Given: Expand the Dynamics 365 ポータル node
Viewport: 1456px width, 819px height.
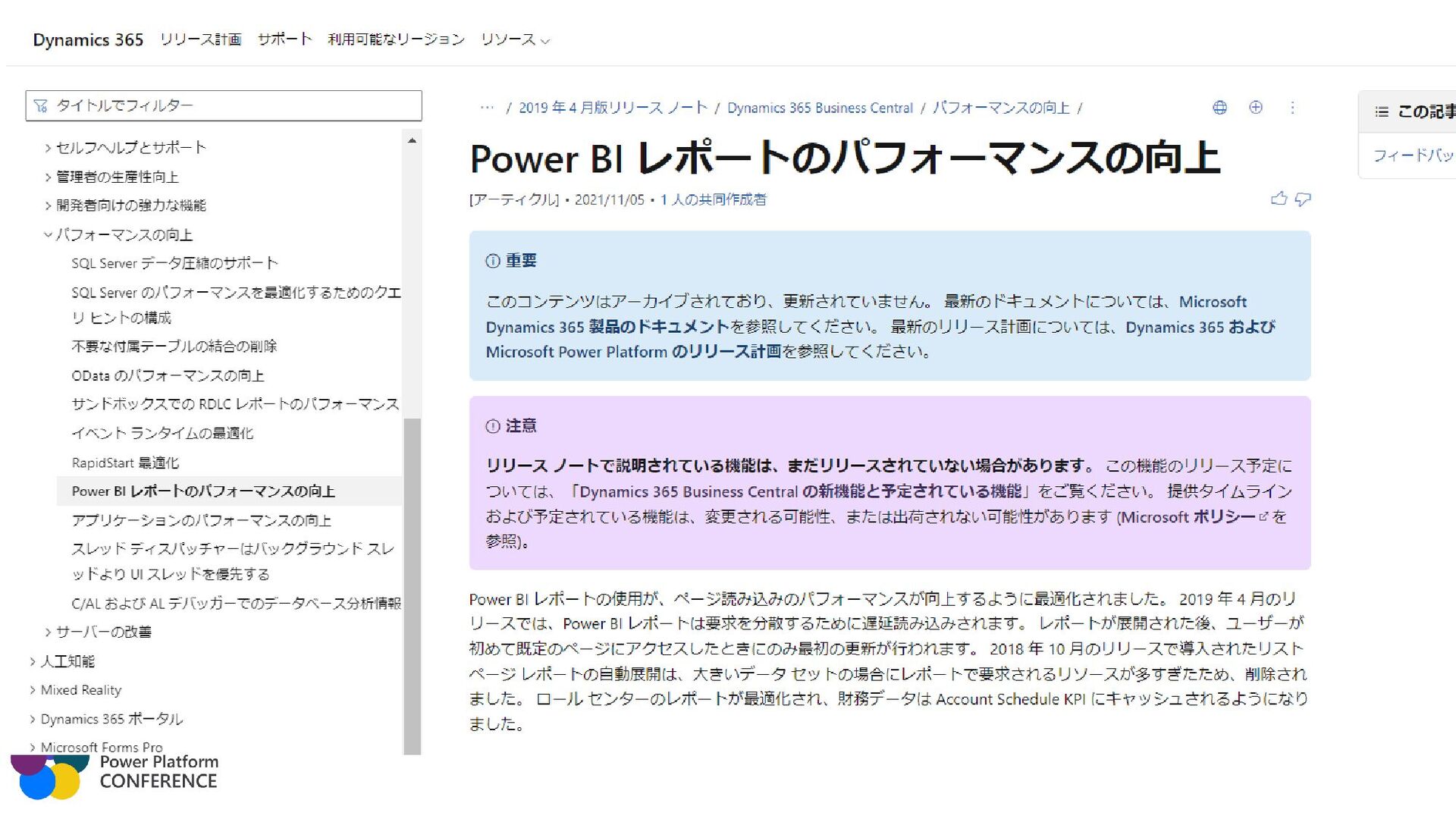Looking at the screenshot, I should point(33,719).
